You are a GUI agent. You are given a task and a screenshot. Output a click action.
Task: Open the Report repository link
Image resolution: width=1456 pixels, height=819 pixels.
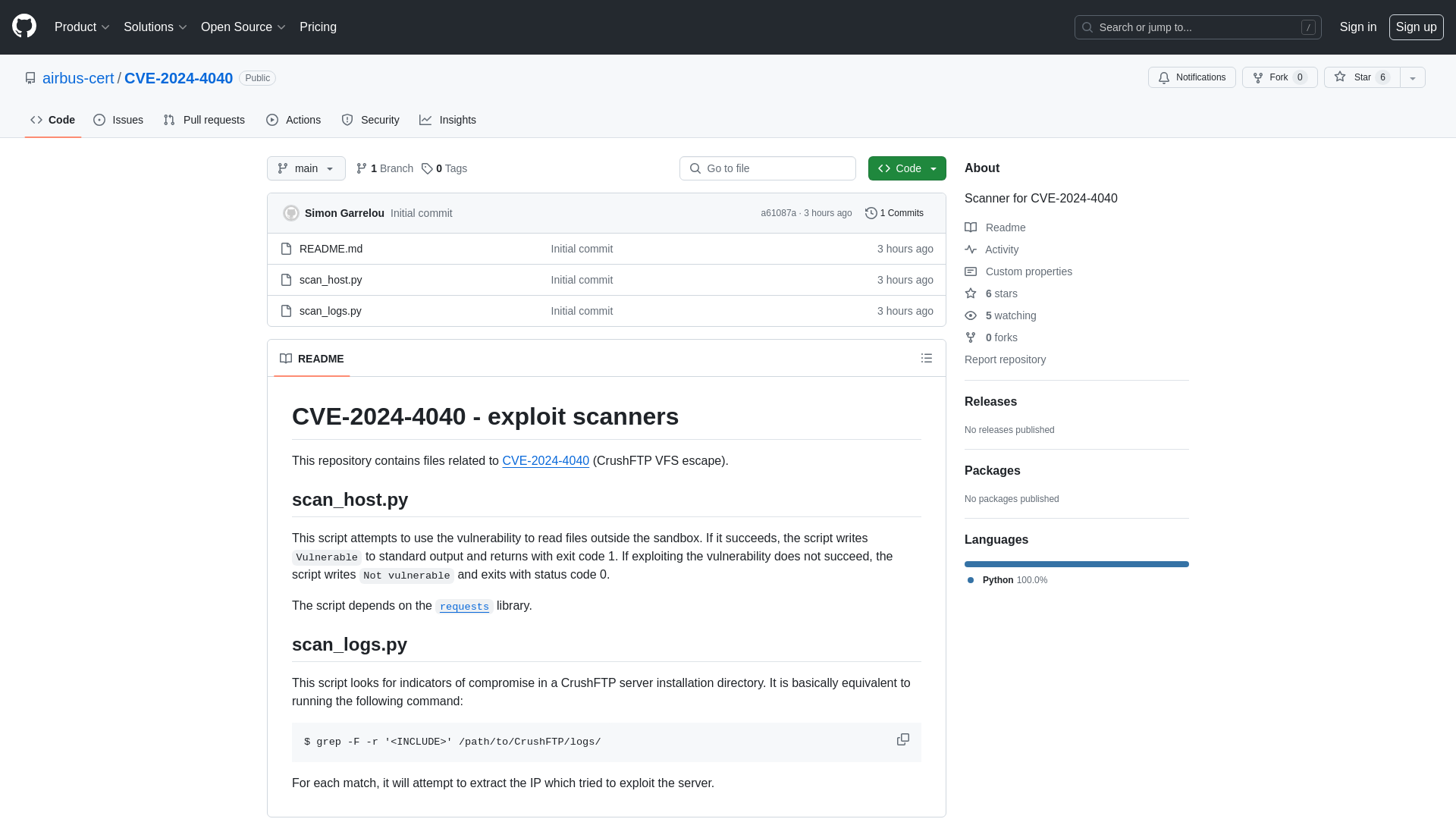pyautogui.click(x=1005, y=359)
